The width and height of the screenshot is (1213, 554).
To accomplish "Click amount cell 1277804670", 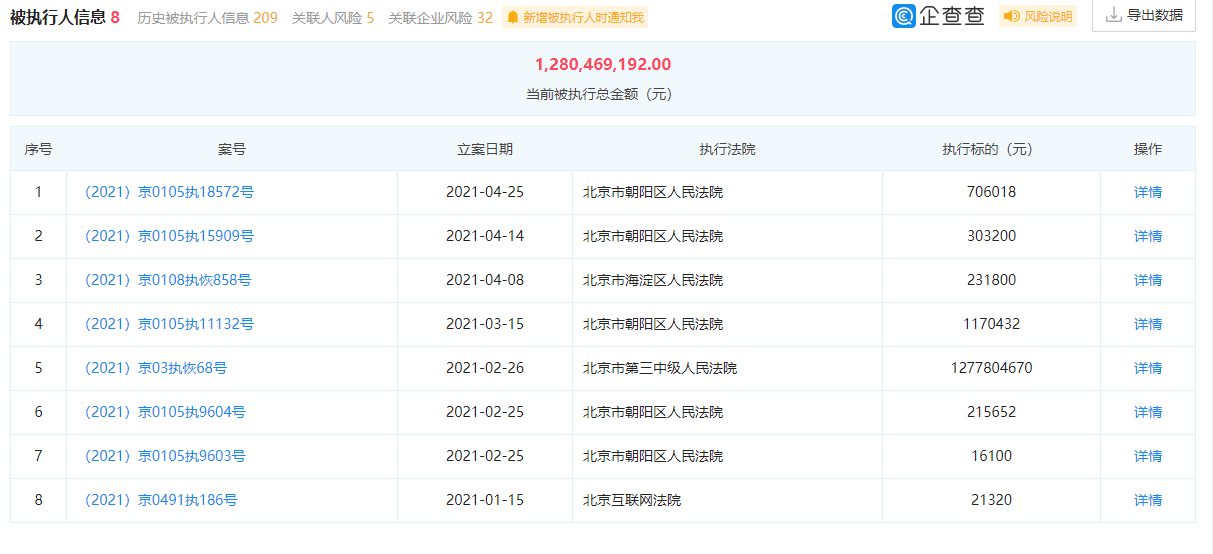I will click(x=991, y=368).
